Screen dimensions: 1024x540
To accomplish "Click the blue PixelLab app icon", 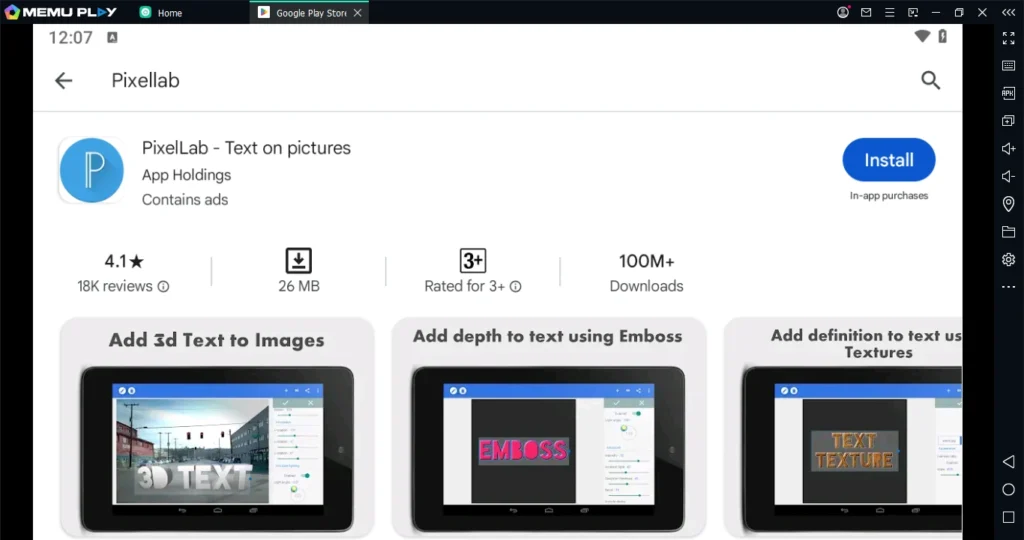I will click(91, 170).
